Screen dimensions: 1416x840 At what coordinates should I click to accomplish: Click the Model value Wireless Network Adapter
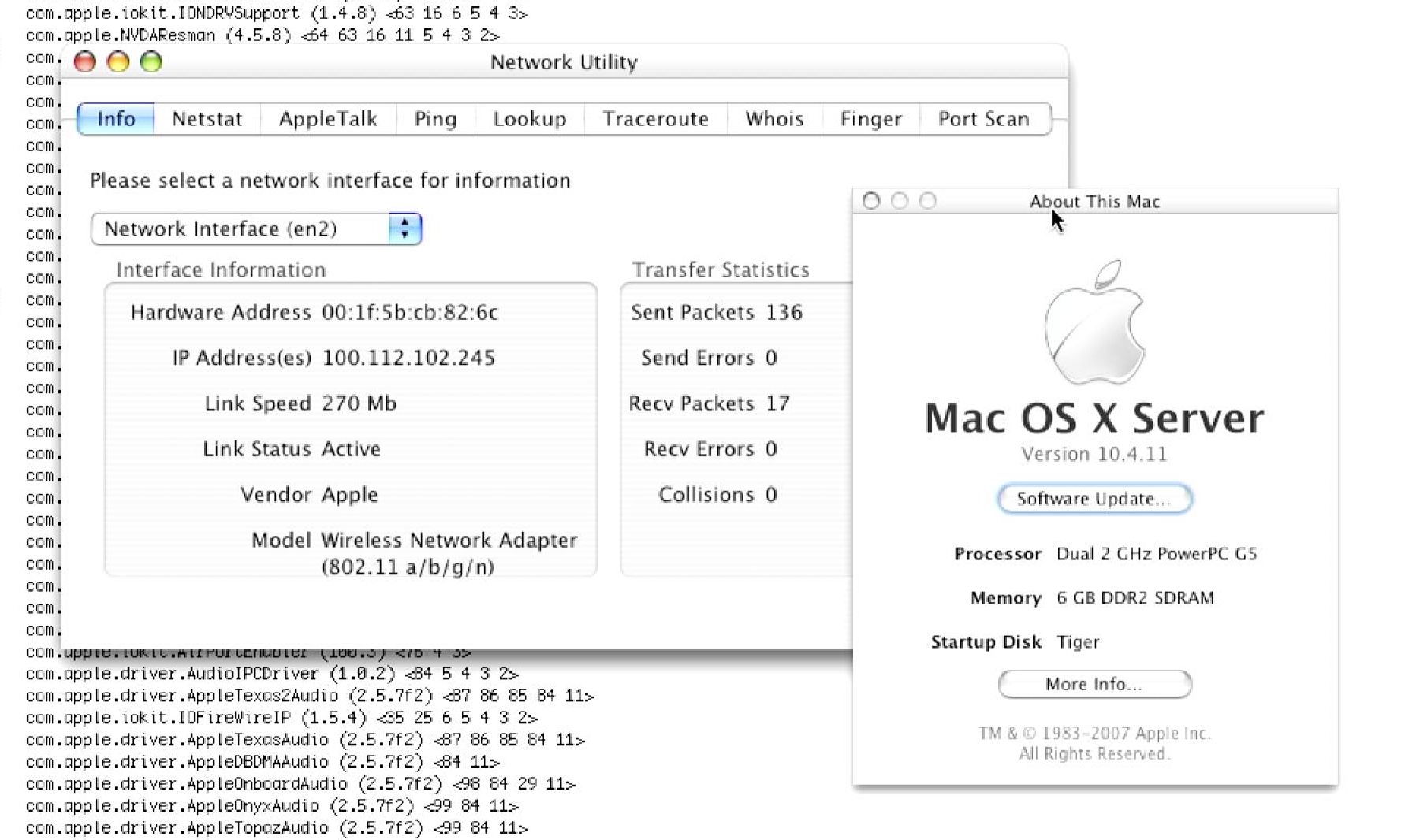click(x=449, y=554)
